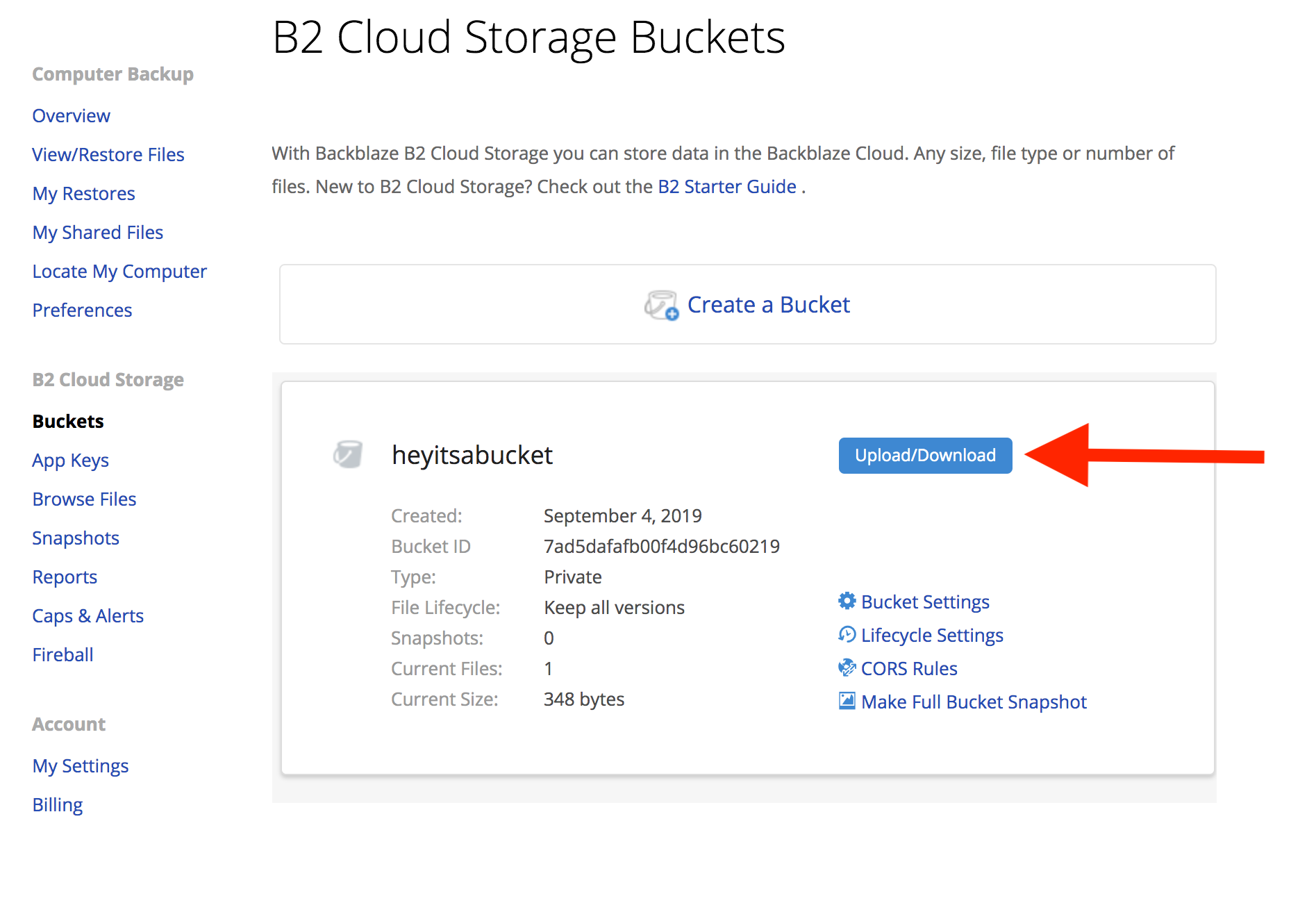
Task: Open App Keys page
Action: pos(71,461)
